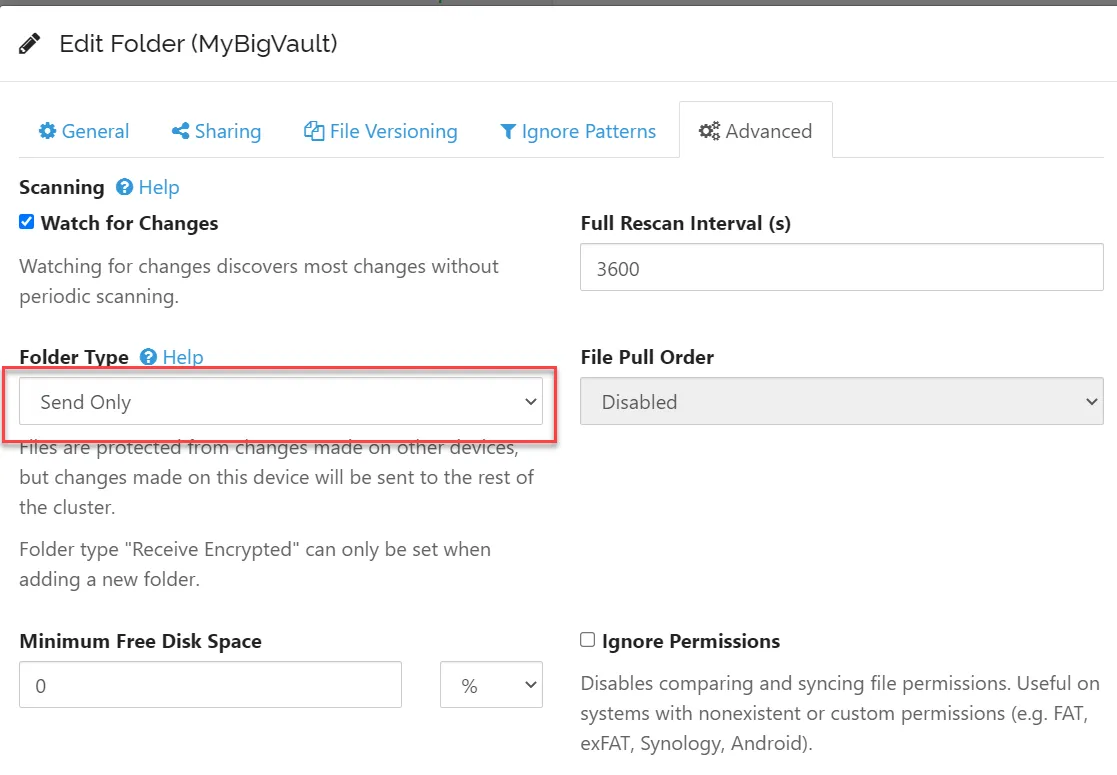Click the Minimum Free Disk Space field
The width and height of the screenshot is (1117, 775).
210,686
